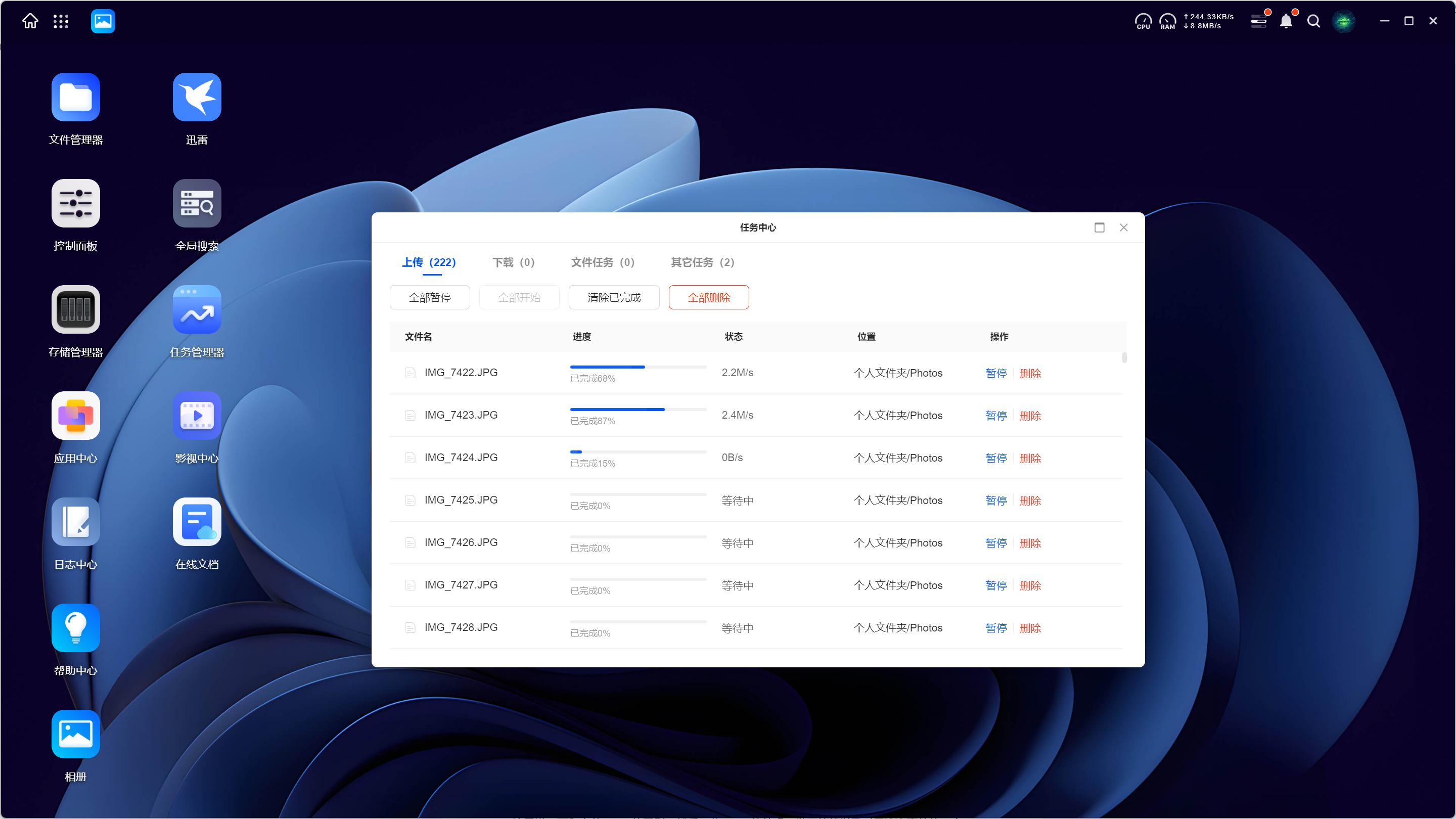Pause the IMG_7424.JPG upload
Screen dimensions: 1456x819
point(996,458)
